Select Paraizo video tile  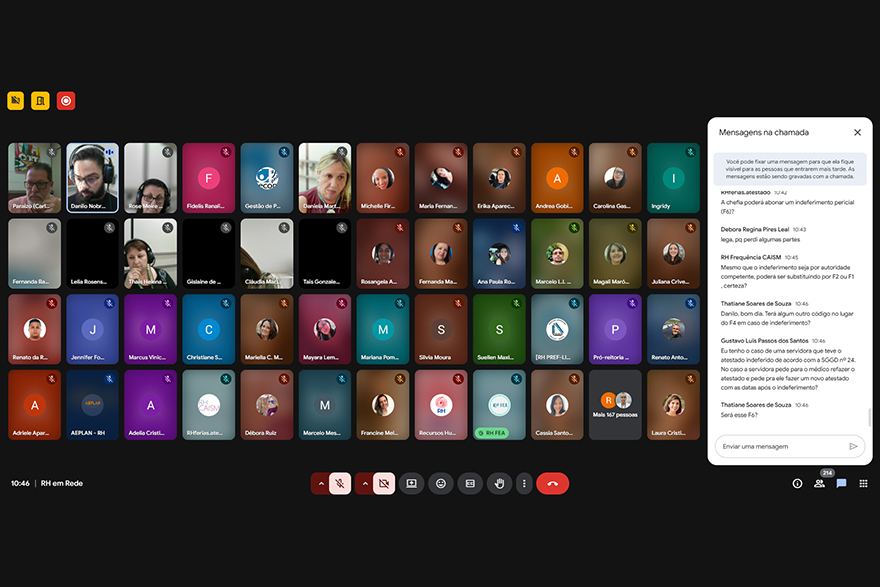(35, 178)
